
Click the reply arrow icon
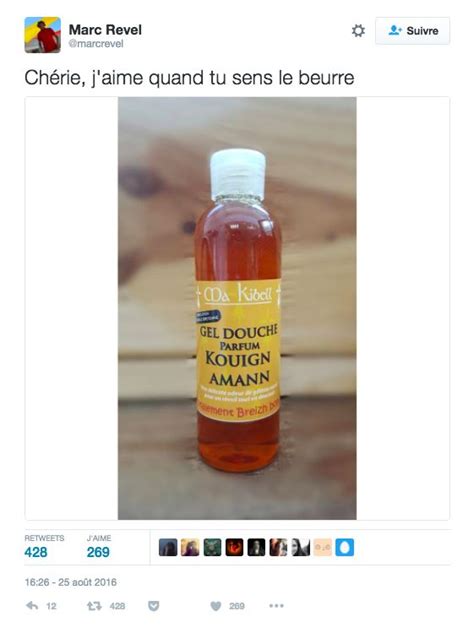click(x=32, y=605)
